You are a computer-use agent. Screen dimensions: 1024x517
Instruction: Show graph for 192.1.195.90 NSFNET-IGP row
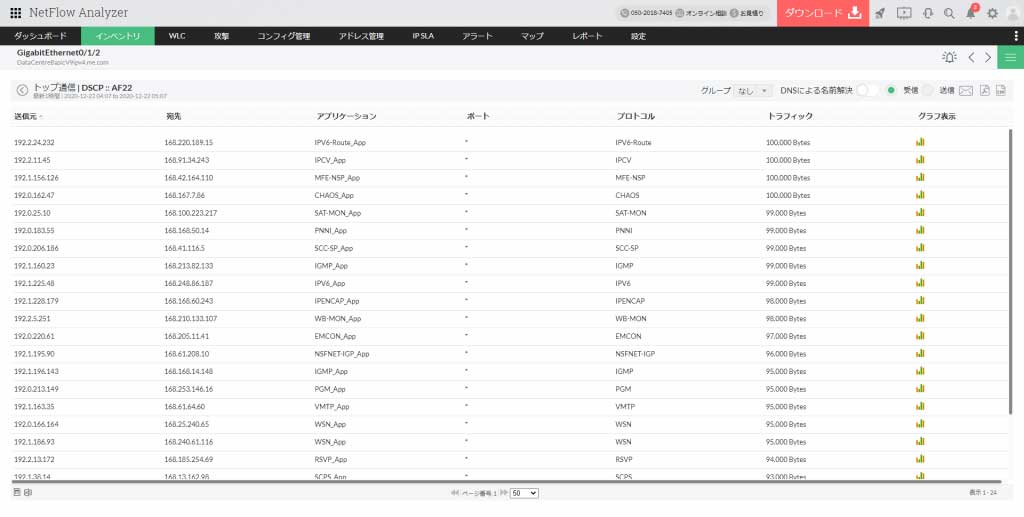pyautogui.click(x=920, y=353)
